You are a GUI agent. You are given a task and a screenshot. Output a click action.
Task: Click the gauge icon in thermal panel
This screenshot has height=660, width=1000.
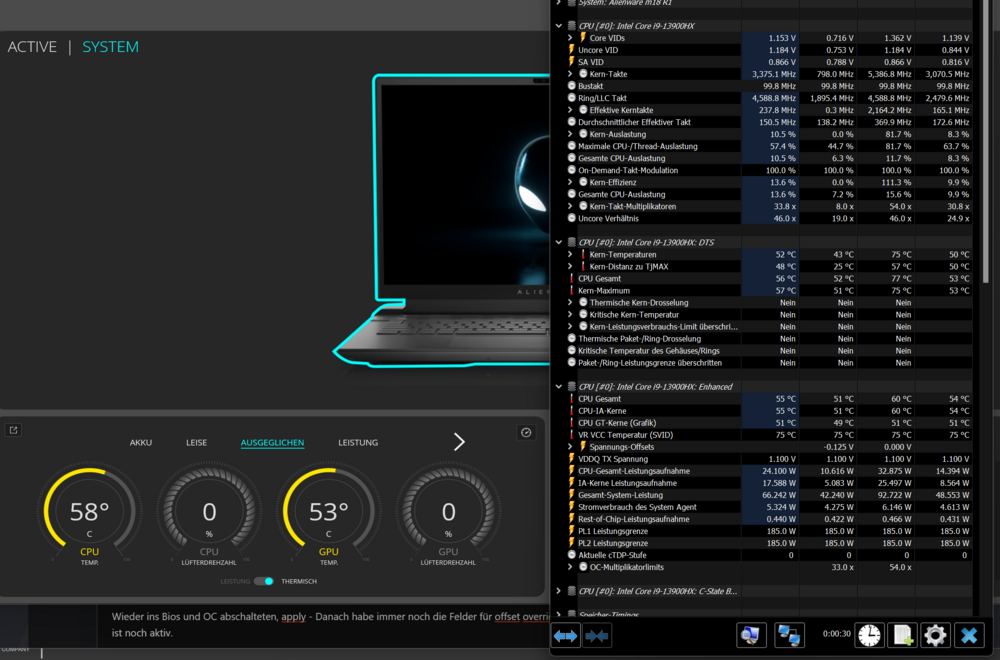click(x=526, y=432)
